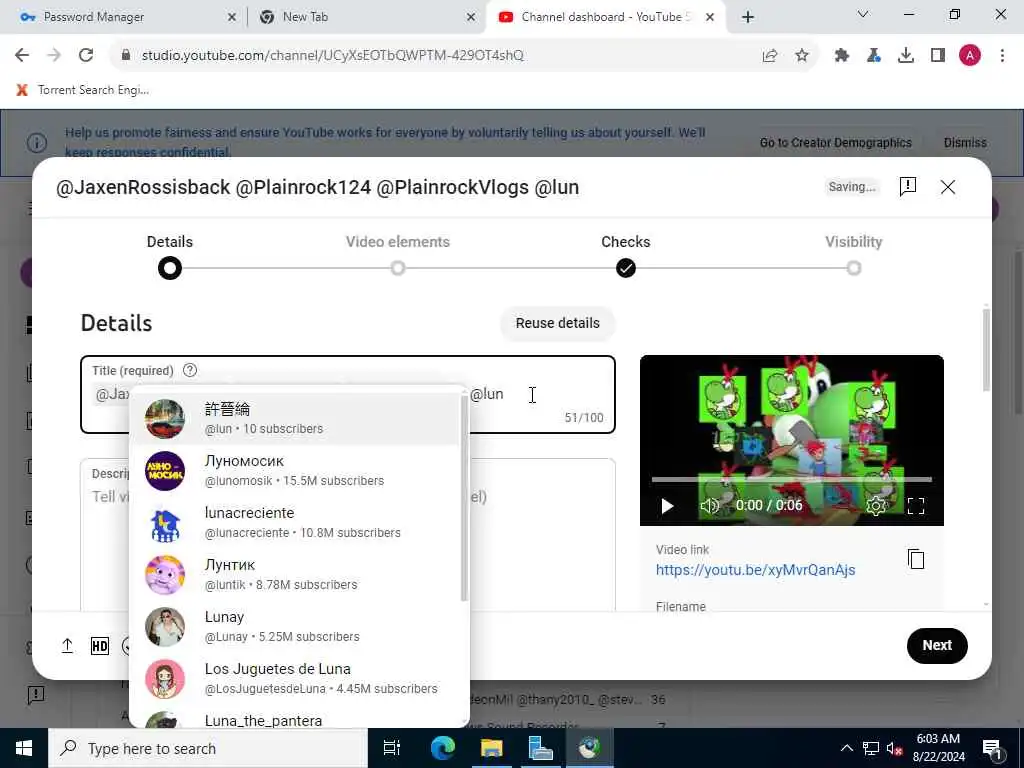Click the HD processing status icon

click(100, 646)
